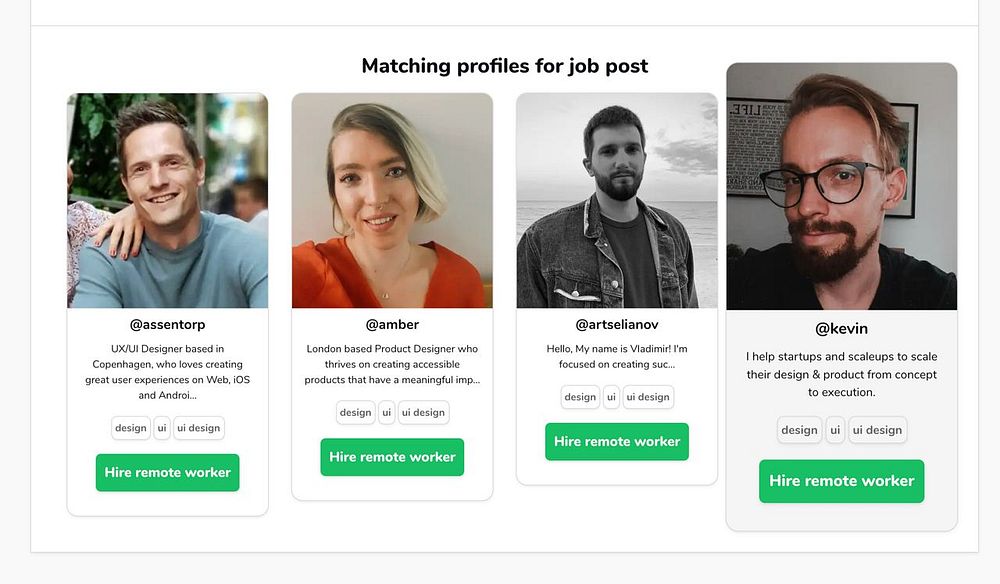Select the @amber username
Viewport: 1000px width, 584px height.
tap(392, 325)
